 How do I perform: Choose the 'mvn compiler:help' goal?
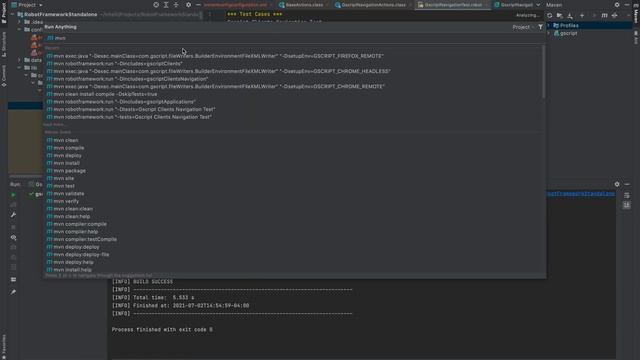(x=72, y=231)
